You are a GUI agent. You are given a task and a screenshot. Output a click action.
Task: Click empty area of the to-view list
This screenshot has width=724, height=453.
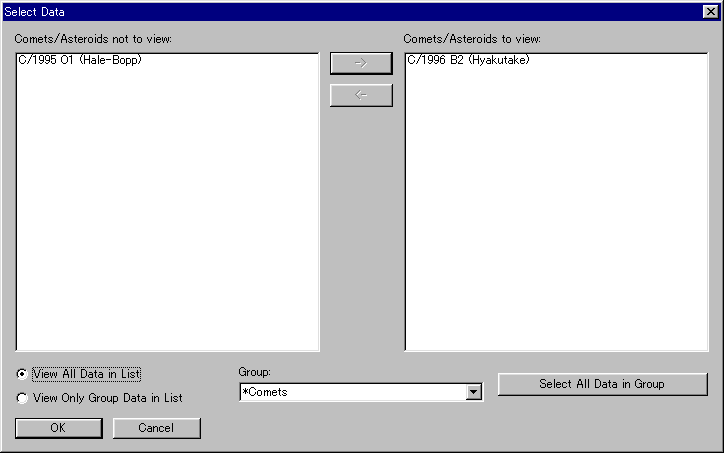coord(555,220)
